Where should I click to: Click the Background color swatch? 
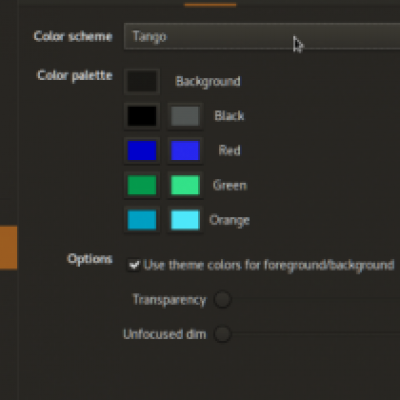point(142,81)
